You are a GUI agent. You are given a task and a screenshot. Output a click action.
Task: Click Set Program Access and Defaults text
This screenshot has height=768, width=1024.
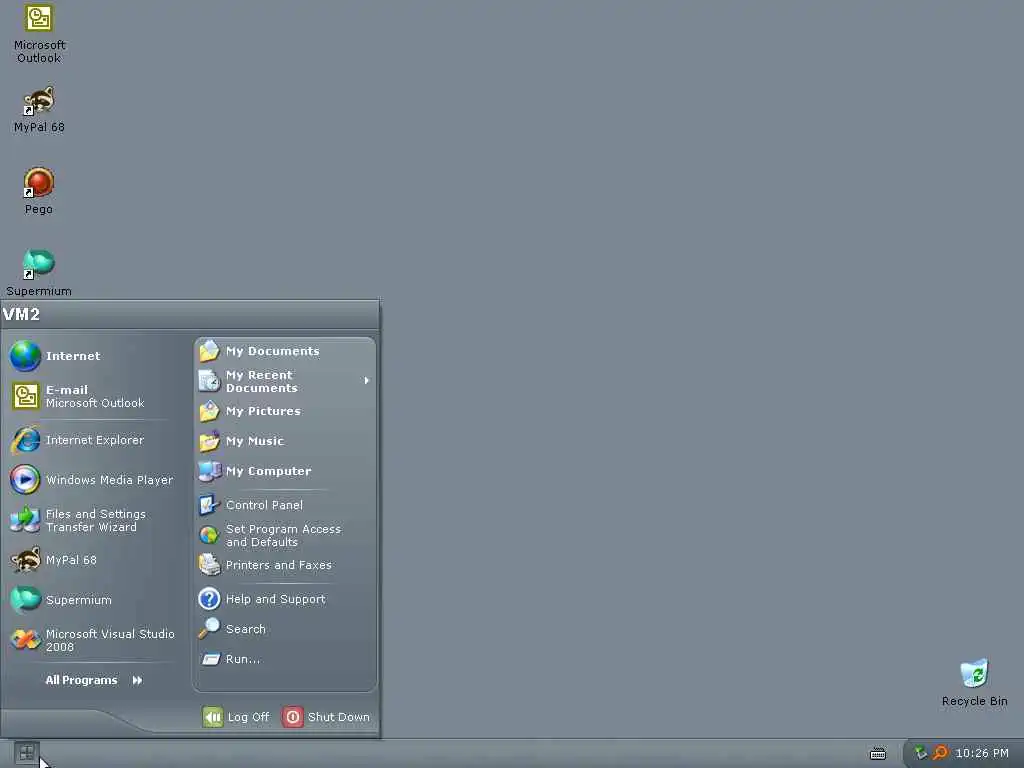[x=283, y=536]
